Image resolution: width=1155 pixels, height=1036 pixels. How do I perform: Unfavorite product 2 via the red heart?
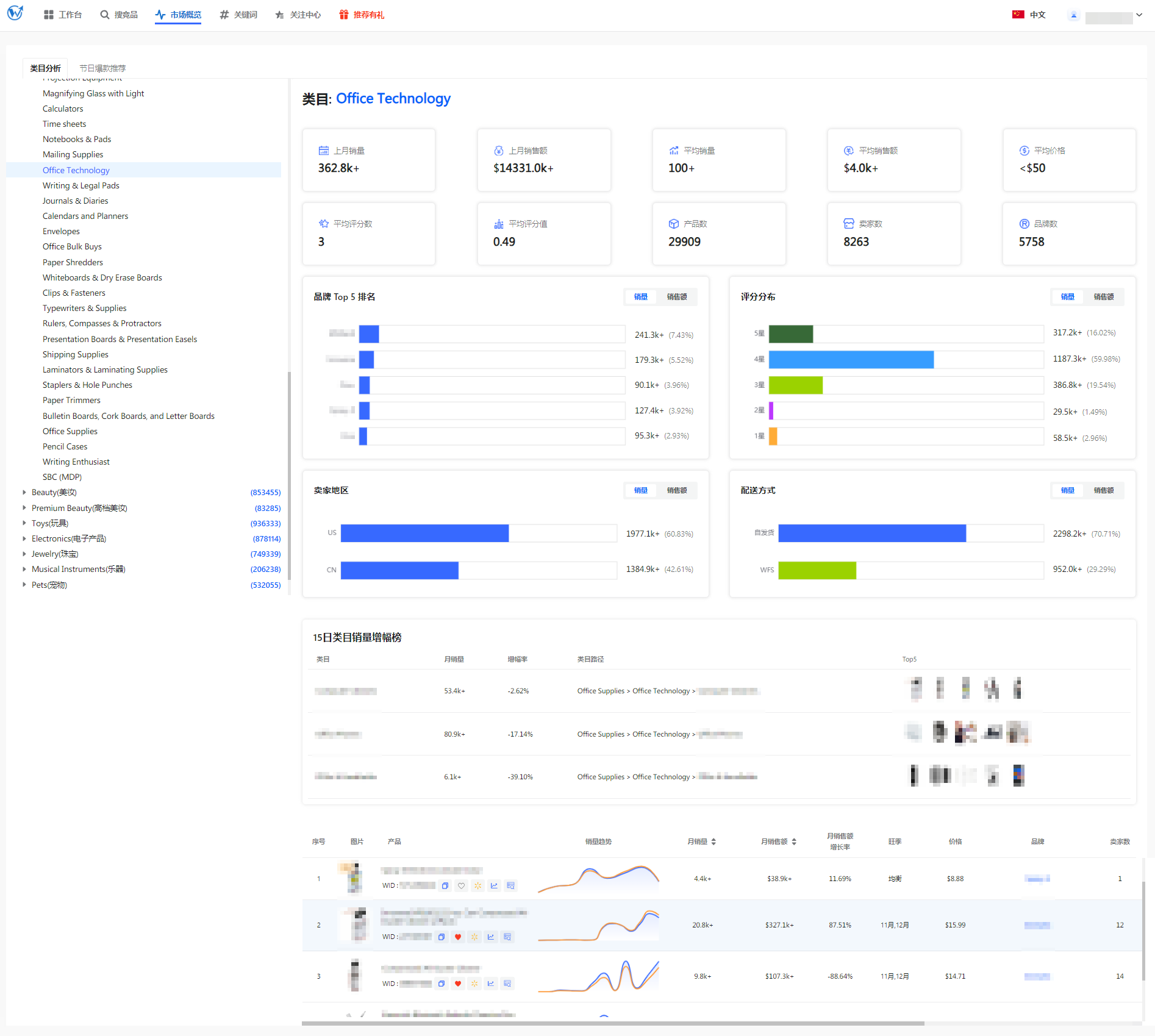pos(458,937)
